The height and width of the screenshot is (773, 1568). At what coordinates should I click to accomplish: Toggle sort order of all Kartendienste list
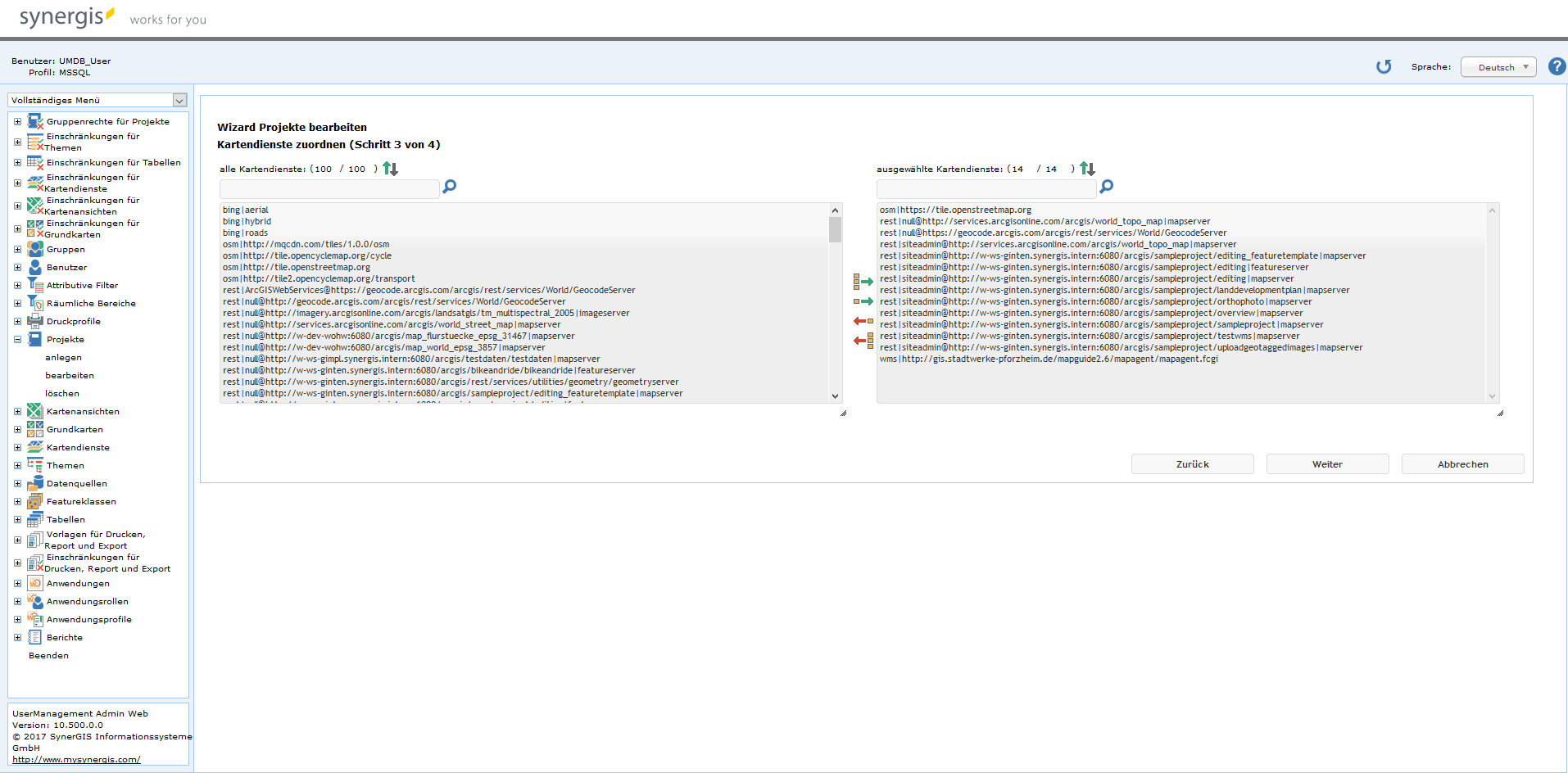[x=391, y=169]
